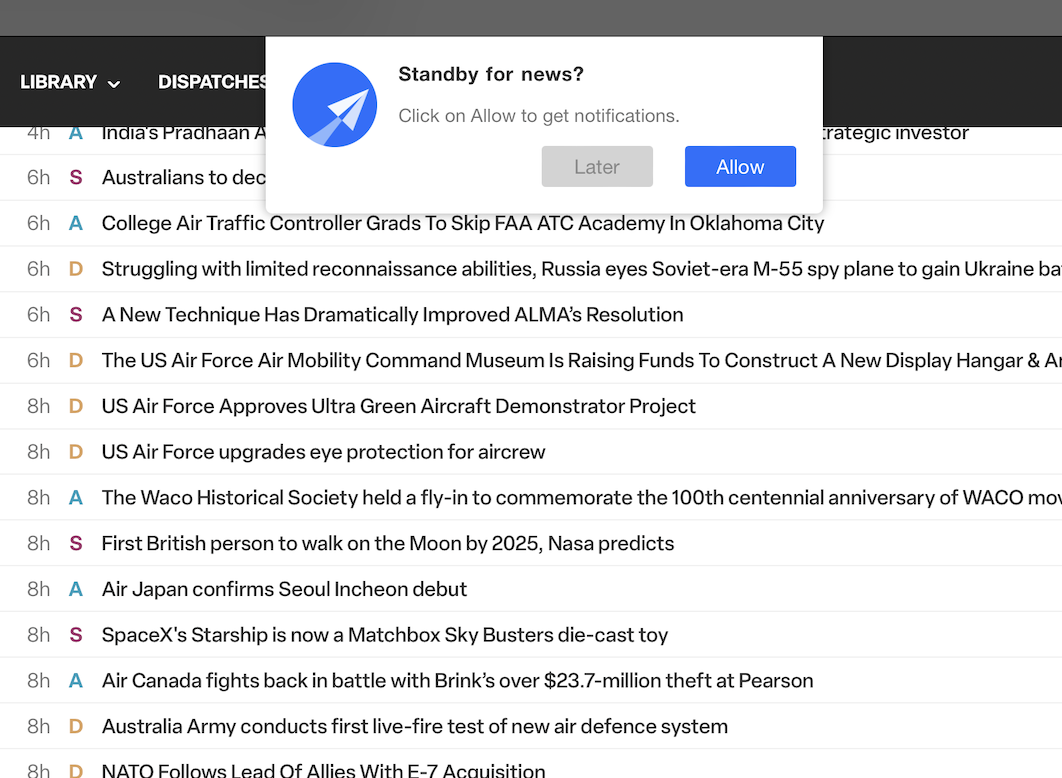The width and height of the screenshot is (1062, 778).
Task: Open the DISPATCHES menu item
Action: pos(213,82)
